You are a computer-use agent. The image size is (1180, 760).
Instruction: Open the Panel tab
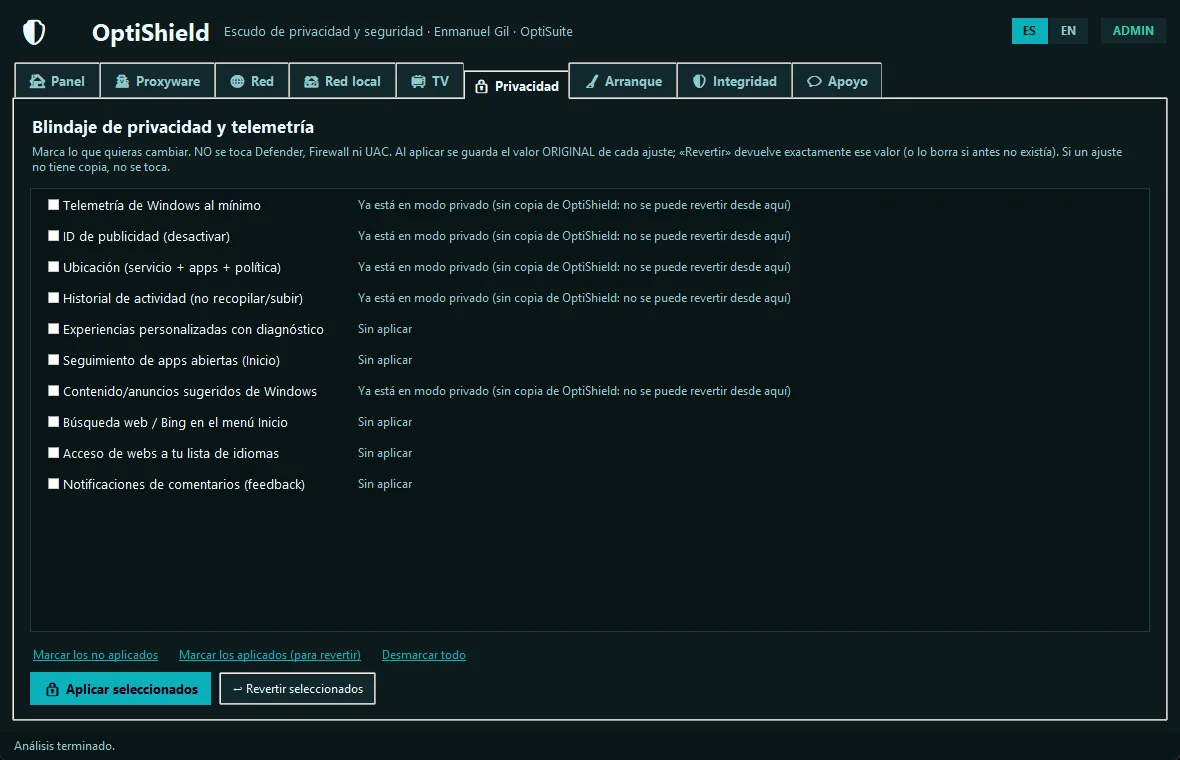tap(57, 81)
